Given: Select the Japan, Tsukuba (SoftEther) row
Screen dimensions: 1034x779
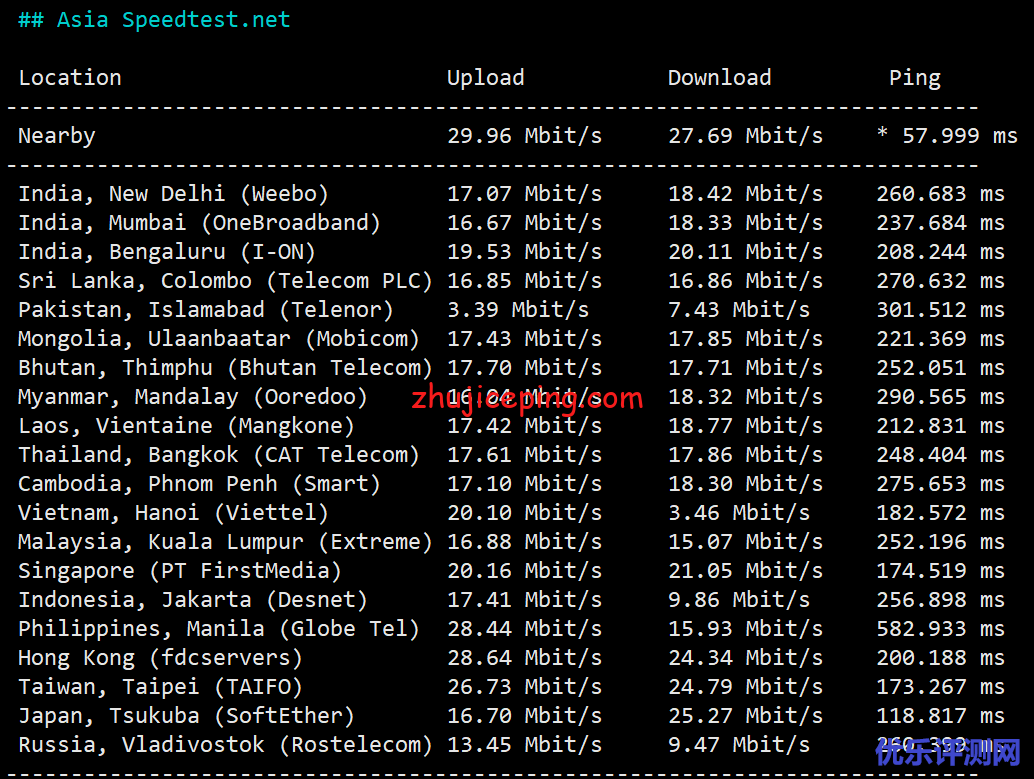Looking at the screenshot, I should tap(186, 716).
